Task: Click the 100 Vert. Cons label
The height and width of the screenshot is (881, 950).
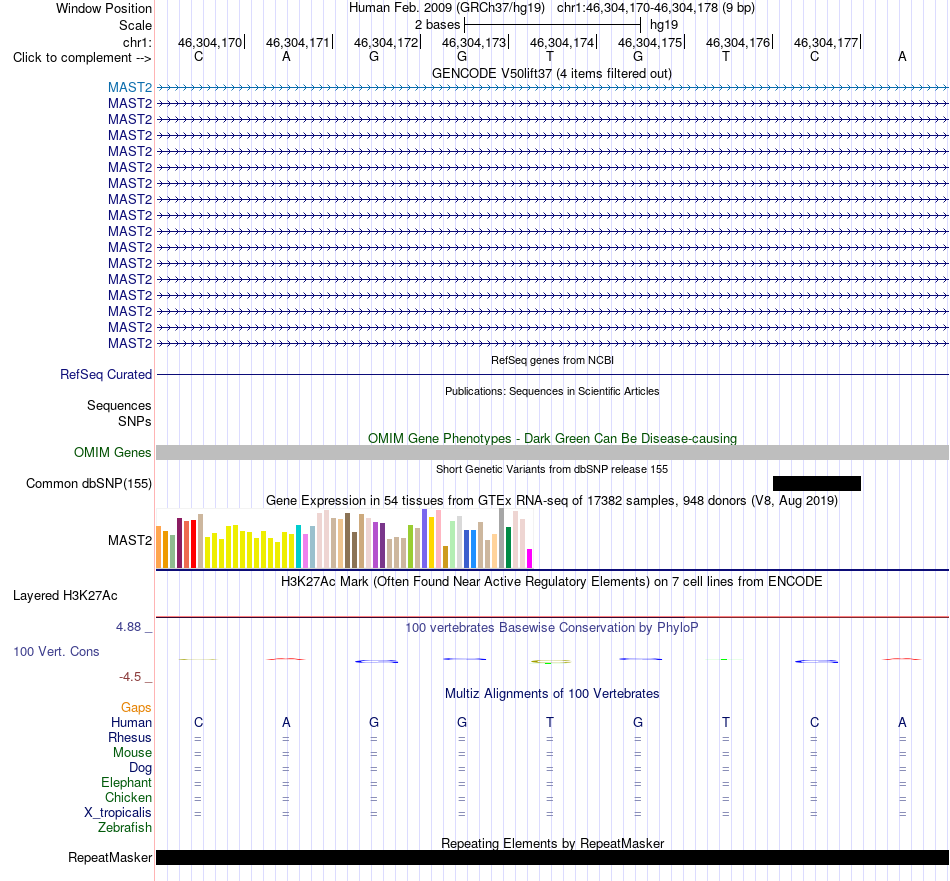Action: pos(56,651)
